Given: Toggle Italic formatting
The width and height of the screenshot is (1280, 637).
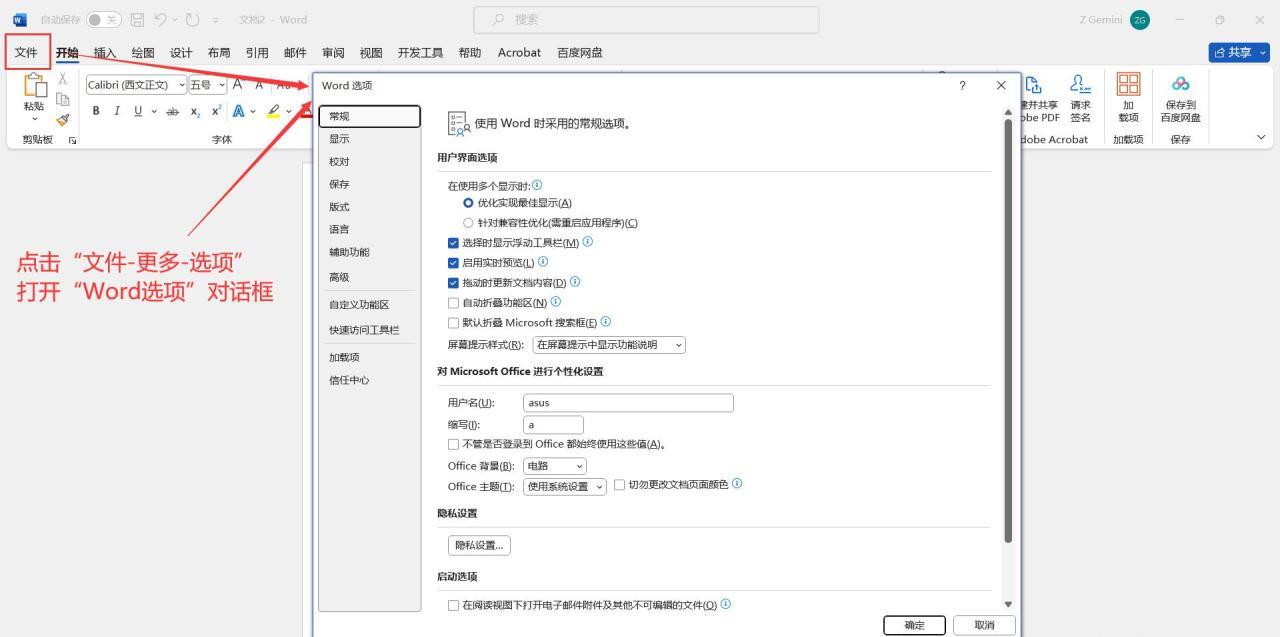Looking at the screenshot, I should pos(116,111).
